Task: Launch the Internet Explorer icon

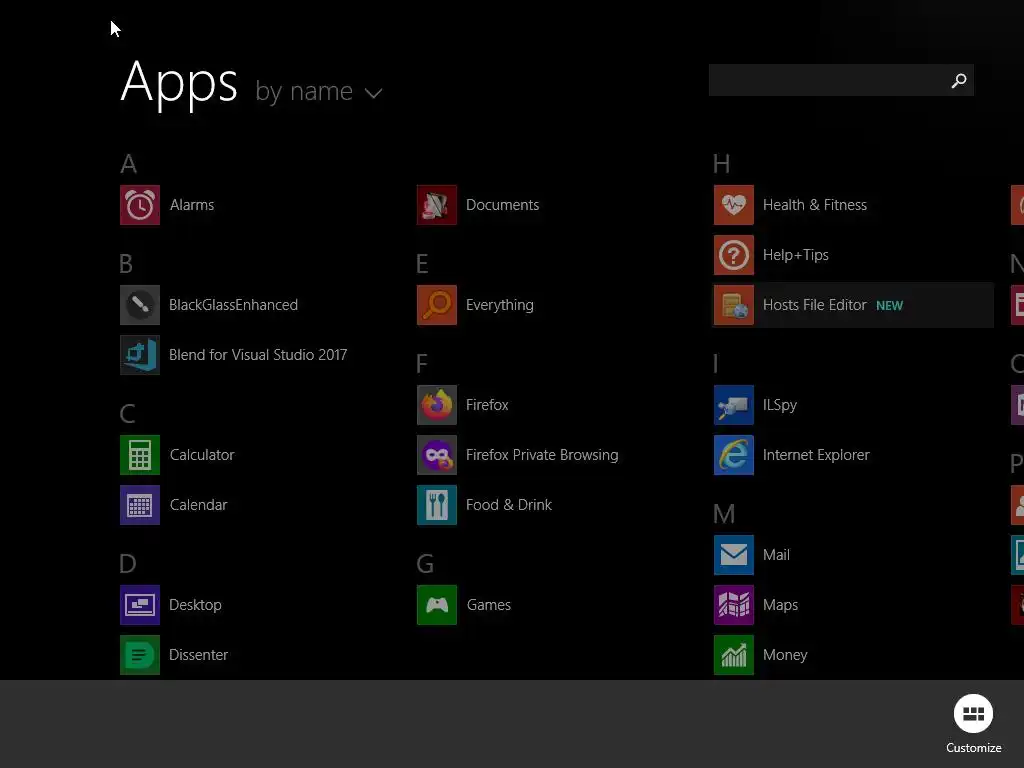Action: tap(734, 455)
